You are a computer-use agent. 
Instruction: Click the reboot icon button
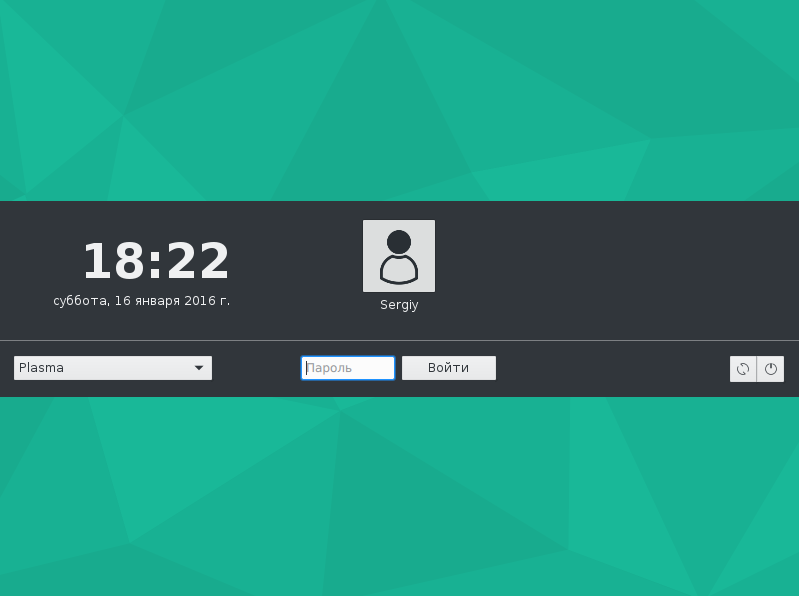[x=743, y=369]
